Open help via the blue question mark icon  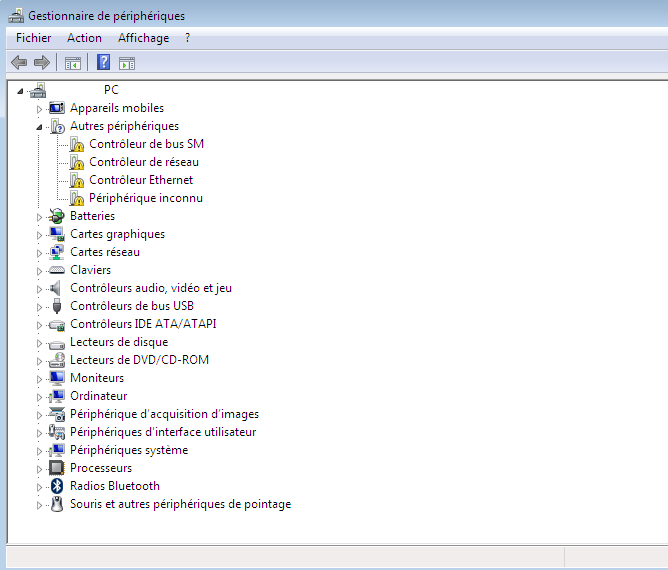pyautogui.click(x=104, y=62)
